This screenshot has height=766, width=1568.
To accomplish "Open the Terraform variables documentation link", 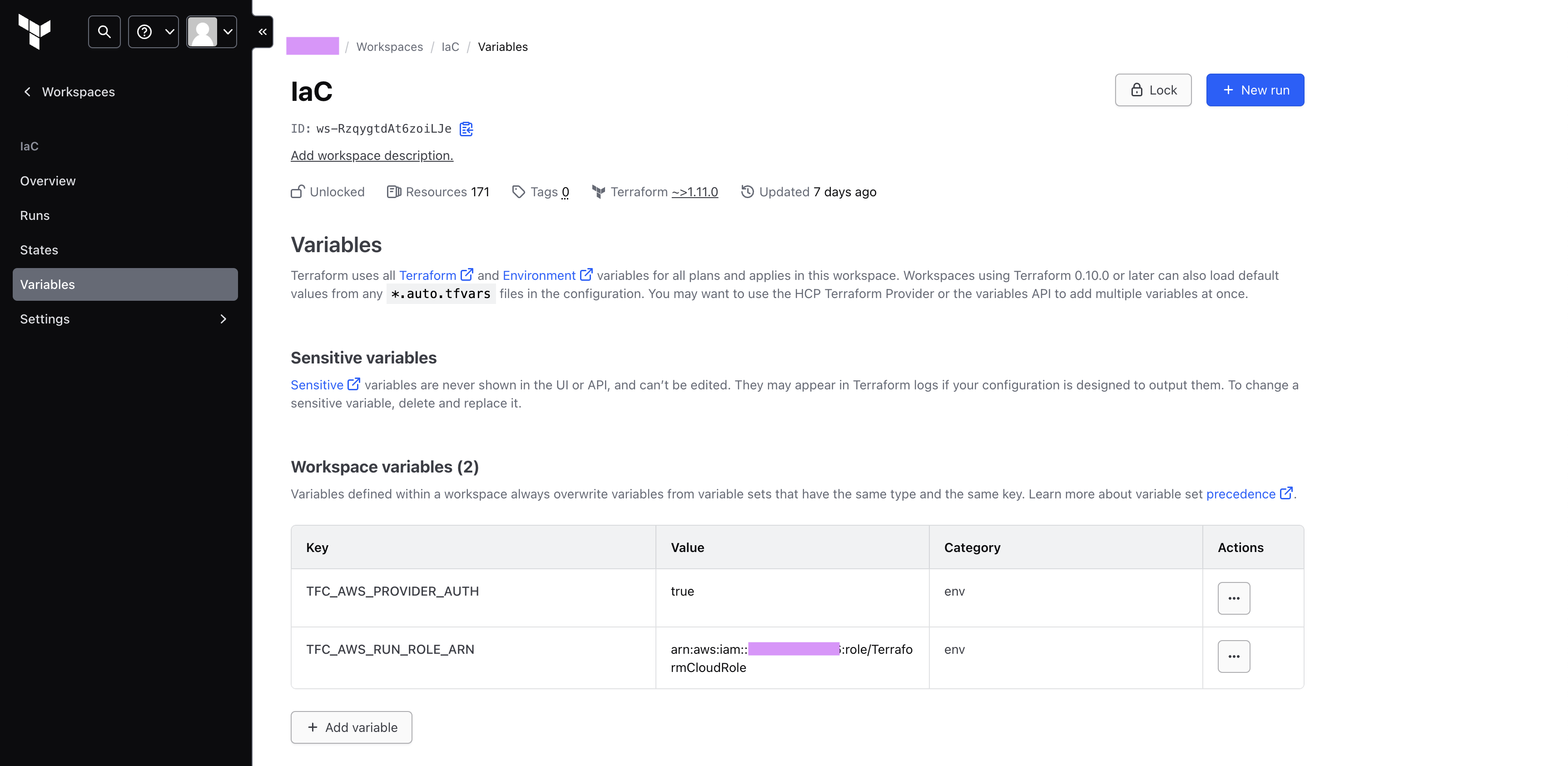I will (x=436, y=275).
